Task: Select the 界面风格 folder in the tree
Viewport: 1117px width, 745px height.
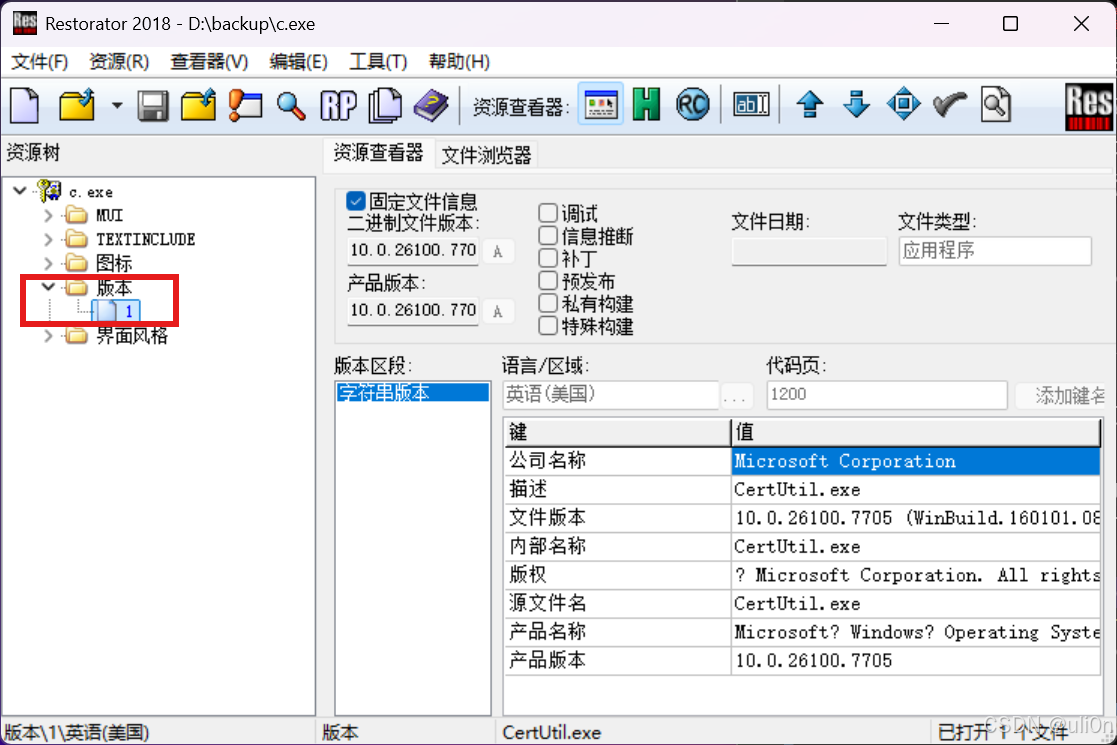Action: click(132, 335)
